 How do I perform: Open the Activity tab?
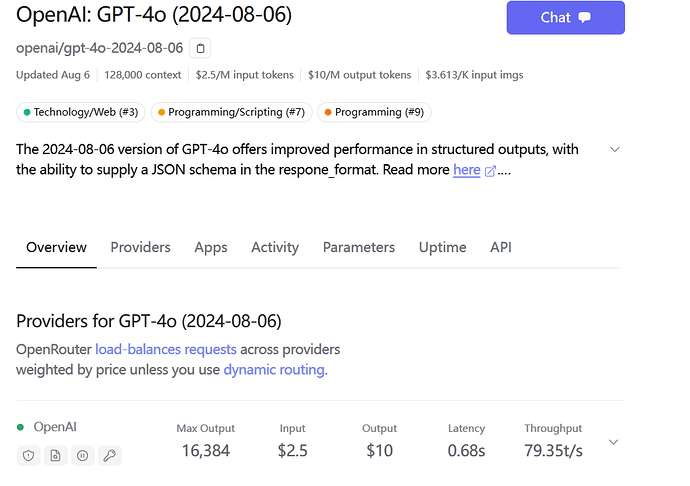(275, 247)
